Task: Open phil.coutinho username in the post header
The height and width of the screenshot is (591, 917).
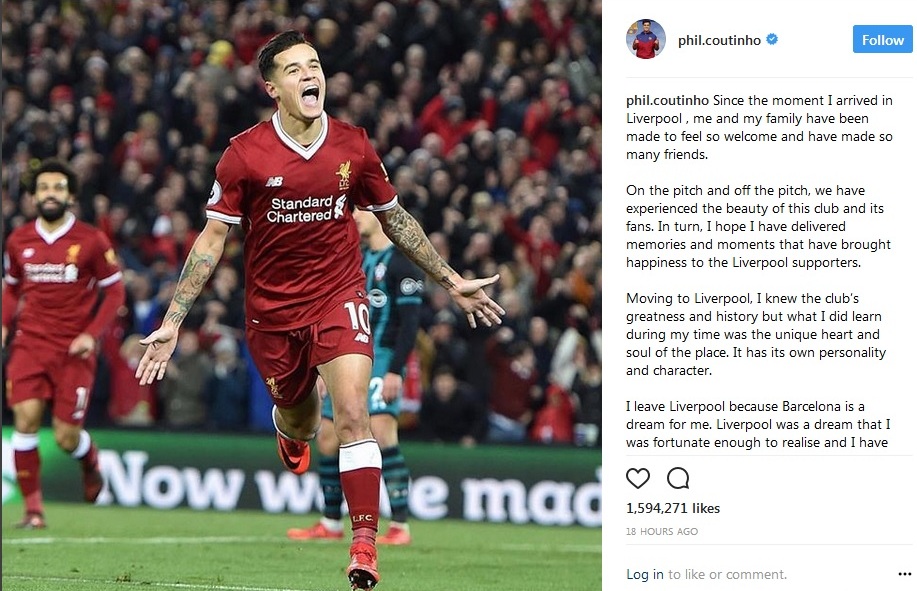Action: pos(719,40)
